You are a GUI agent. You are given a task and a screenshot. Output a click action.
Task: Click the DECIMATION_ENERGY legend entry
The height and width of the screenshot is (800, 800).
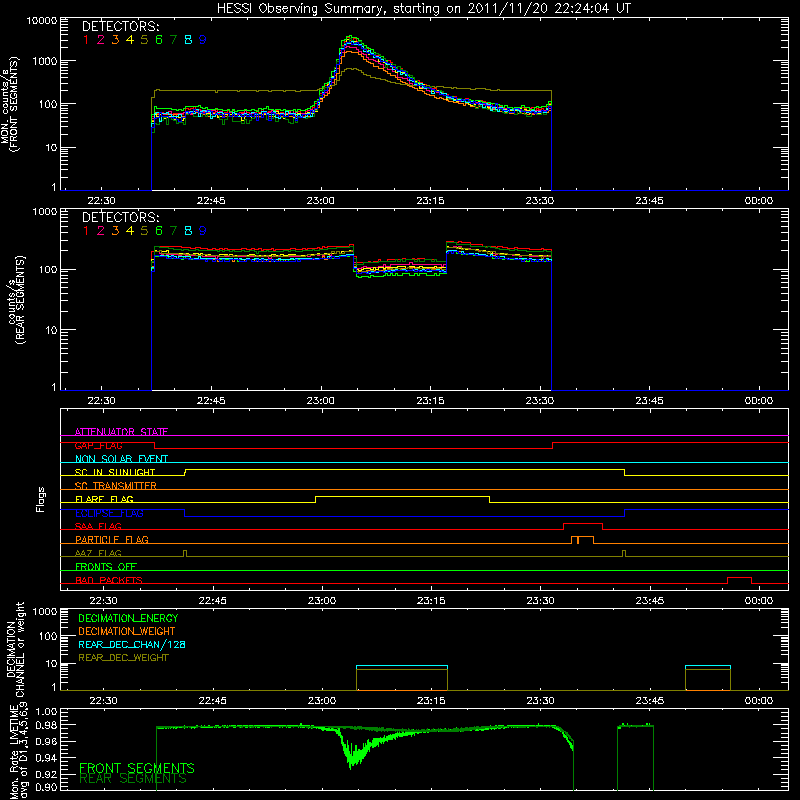128,618
